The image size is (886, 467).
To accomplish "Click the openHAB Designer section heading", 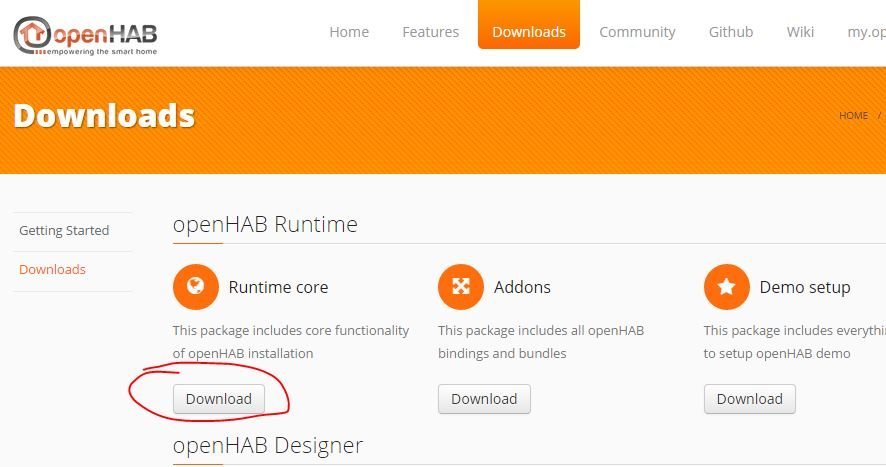I will 268,446.
